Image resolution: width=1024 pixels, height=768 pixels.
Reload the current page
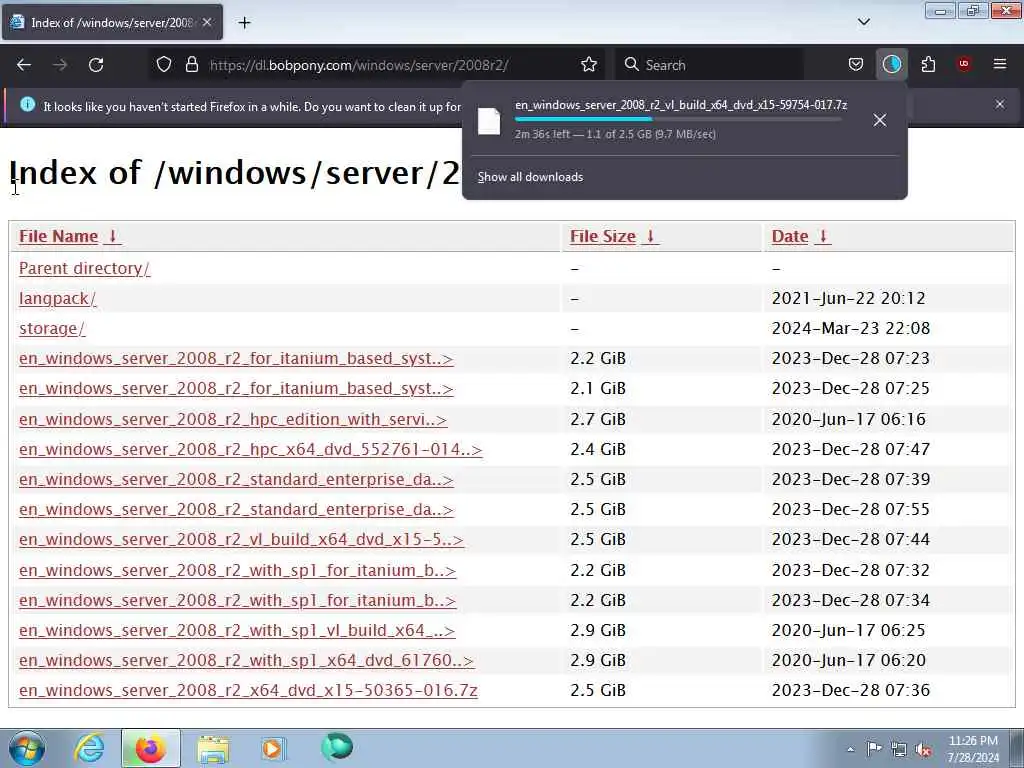(x=96, y=65)
